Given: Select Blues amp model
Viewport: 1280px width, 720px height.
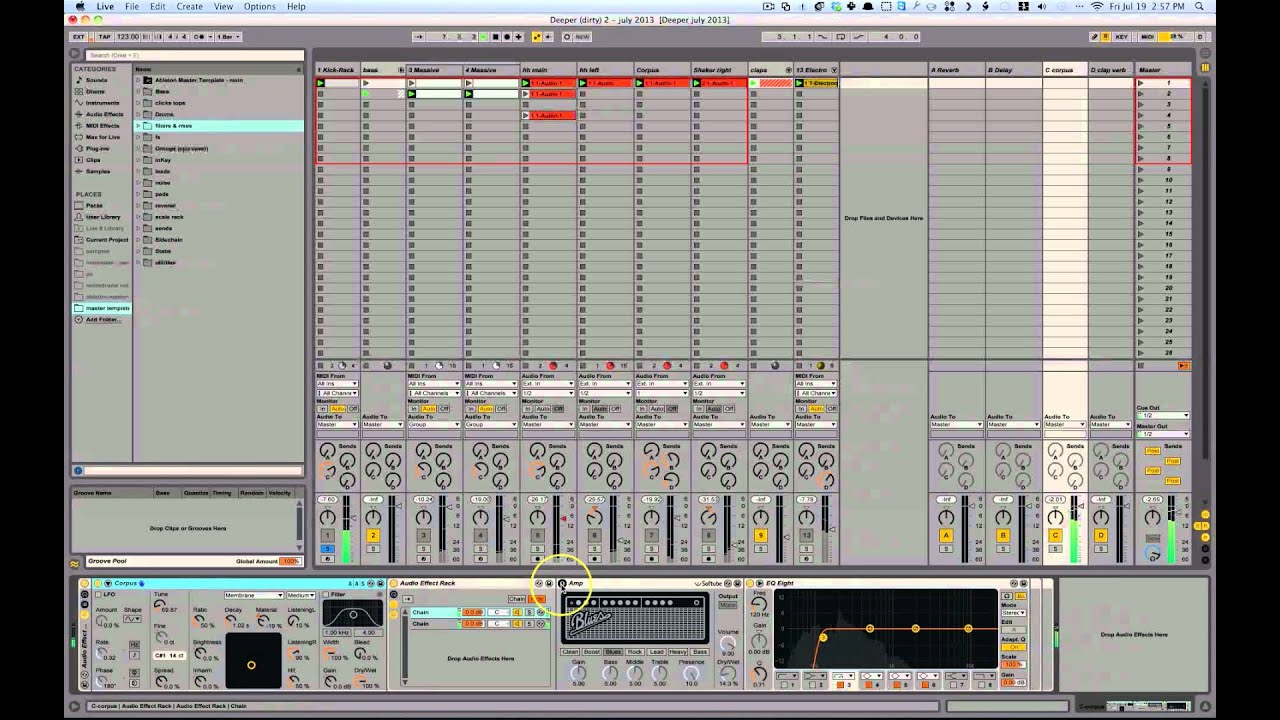Looking at the screenshot, I should click(x=613, y=651).
